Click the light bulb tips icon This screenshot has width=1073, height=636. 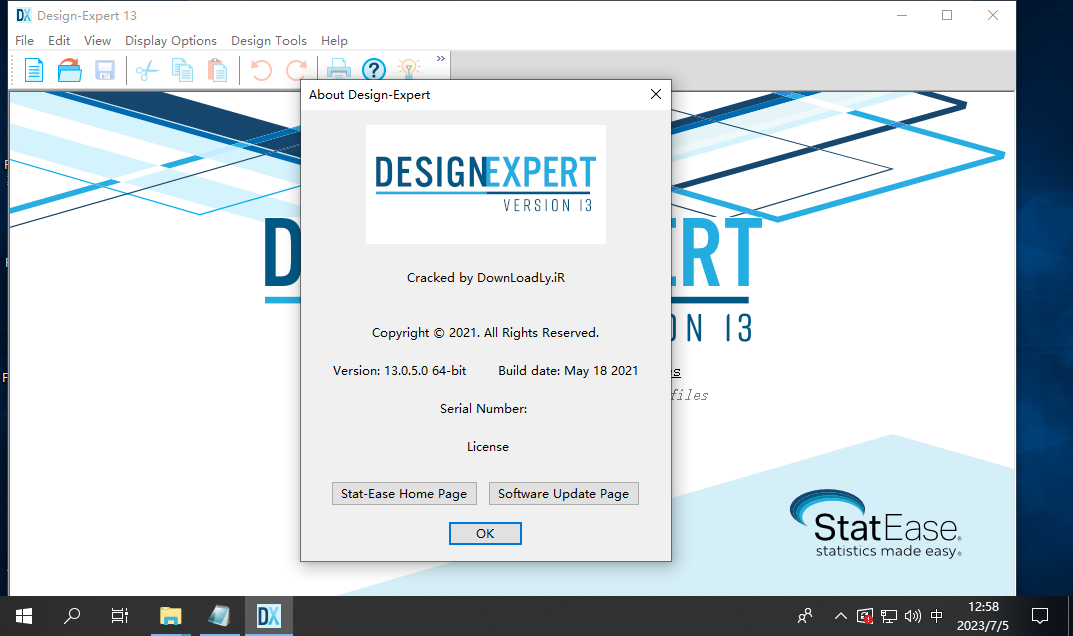point(409,68)
